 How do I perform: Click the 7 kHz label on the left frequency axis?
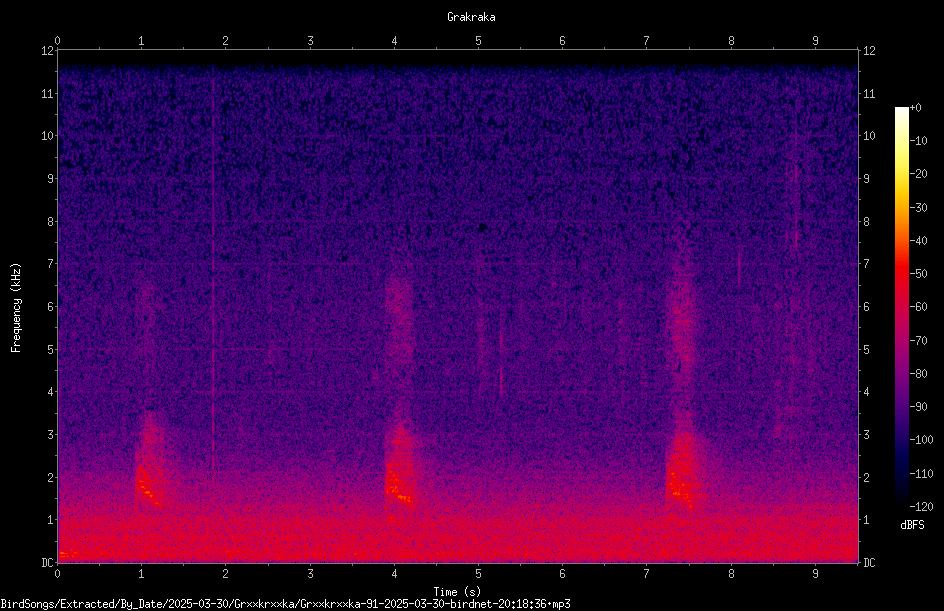pos(51,264)
